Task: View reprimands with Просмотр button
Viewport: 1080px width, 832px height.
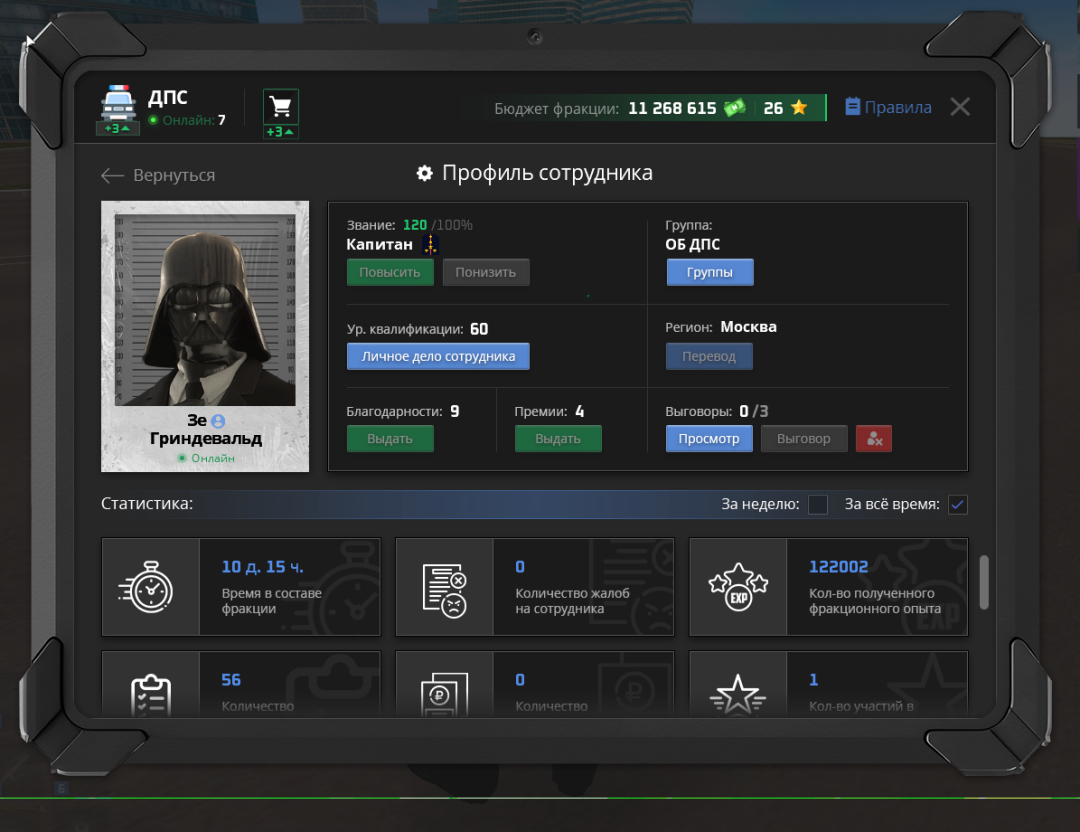Action: coord(709,439)
